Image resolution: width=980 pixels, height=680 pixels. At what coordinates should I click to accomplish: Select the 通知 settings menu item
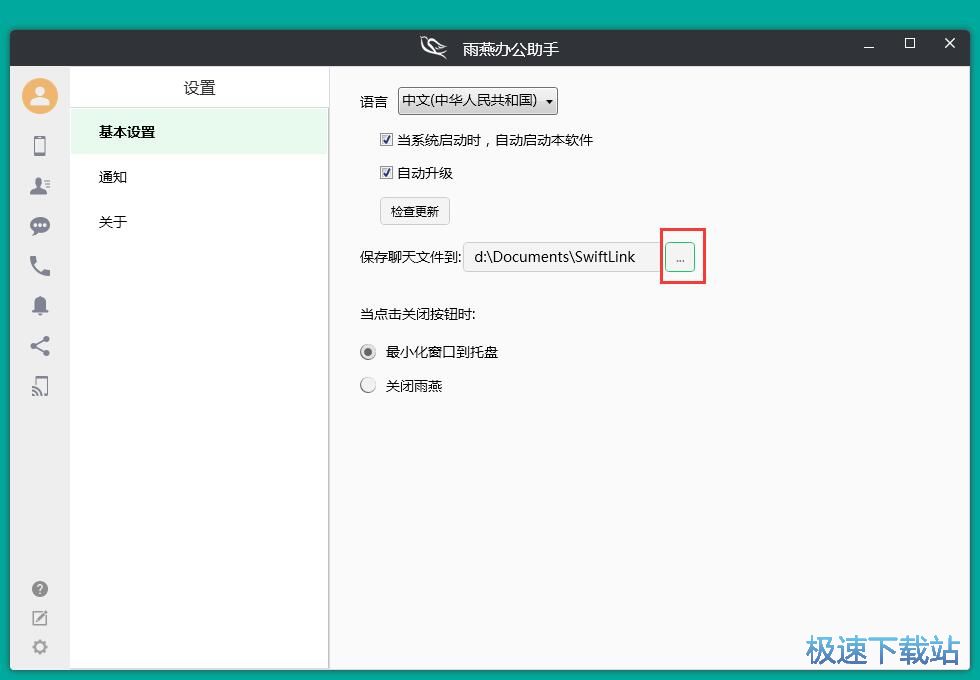(199, 177)
